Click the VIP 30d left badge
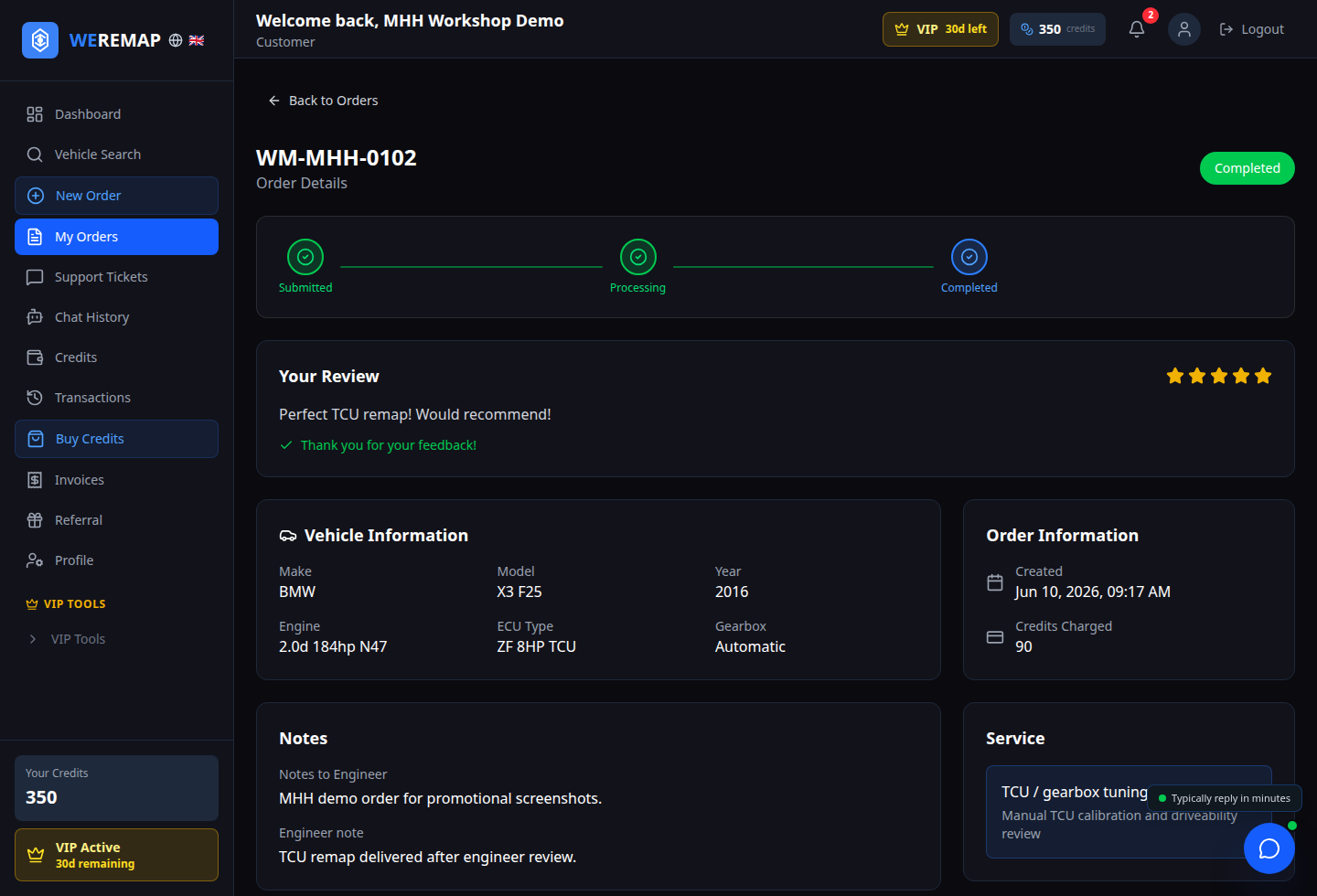 point(940,29)
